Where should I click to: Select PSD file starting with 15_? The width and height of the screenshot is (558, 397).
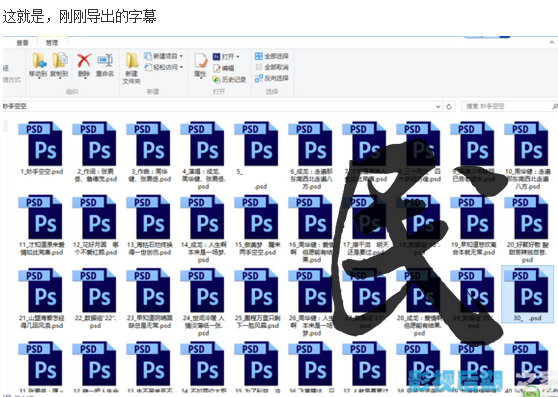point(258,225)
